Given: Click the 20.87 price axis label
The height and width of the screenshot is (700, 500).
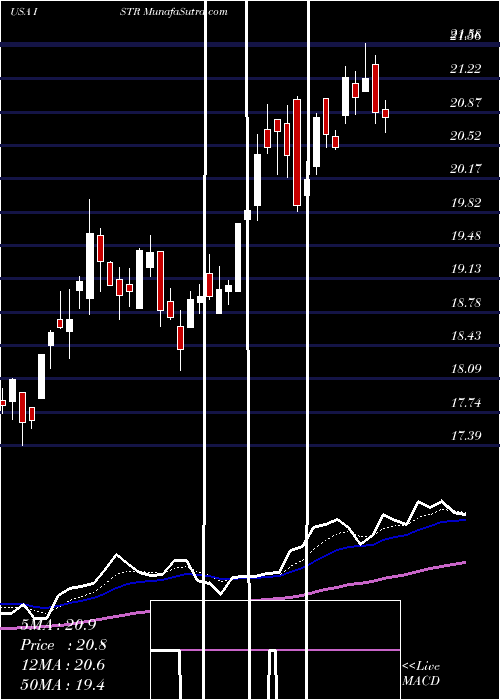Looking at the screenshot, I should [x=466, y=103].
